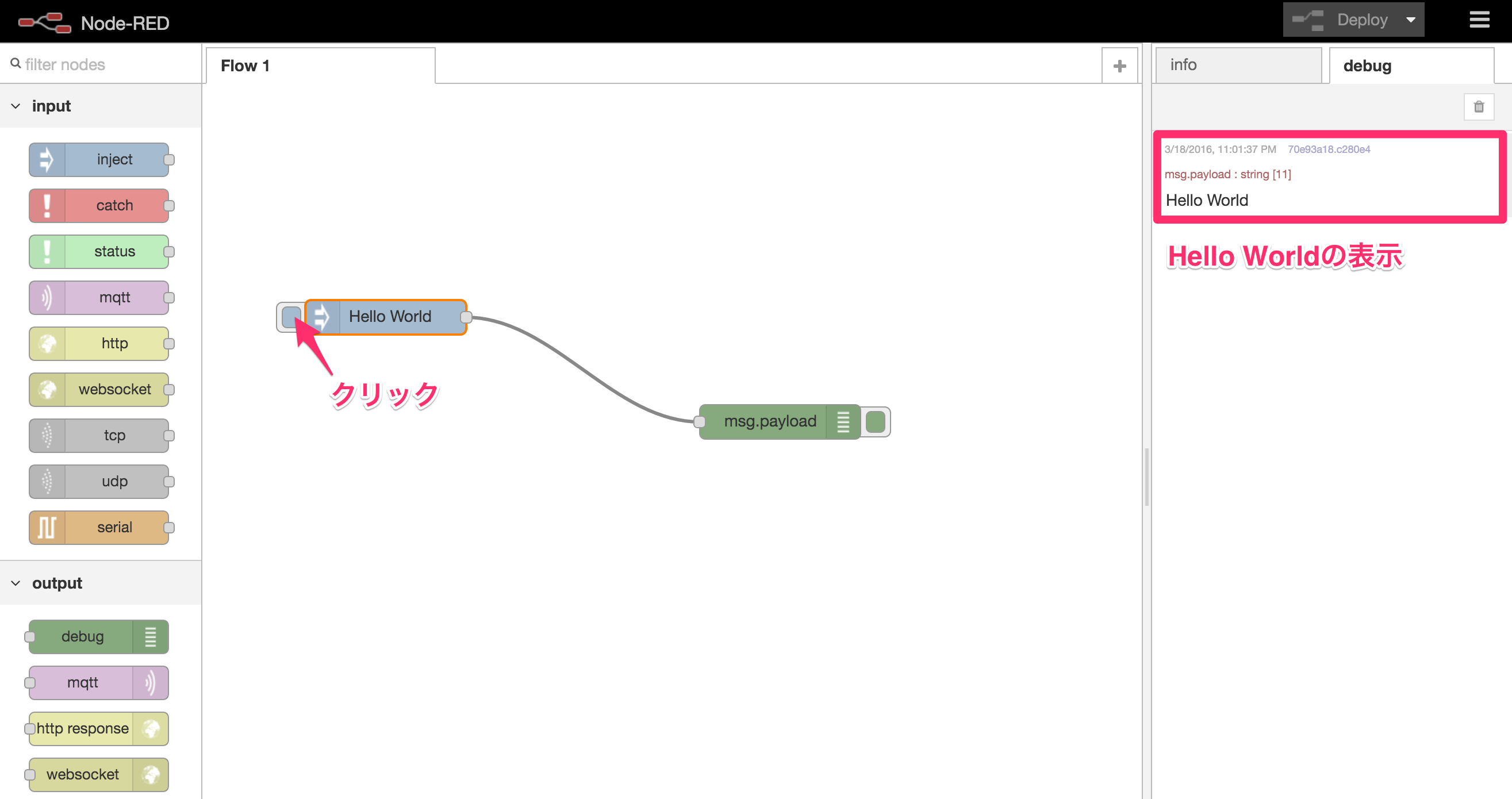The image size is (1512, 799).
Task: Enable the http response output node
Action: tap(97, 728)
